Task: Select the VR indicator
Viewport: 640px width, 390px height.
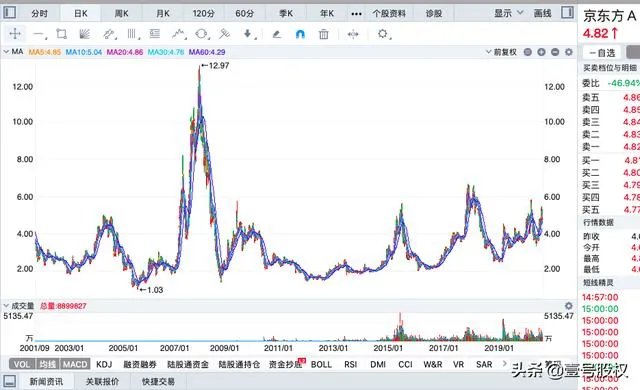Action: (x=458, y=364)
